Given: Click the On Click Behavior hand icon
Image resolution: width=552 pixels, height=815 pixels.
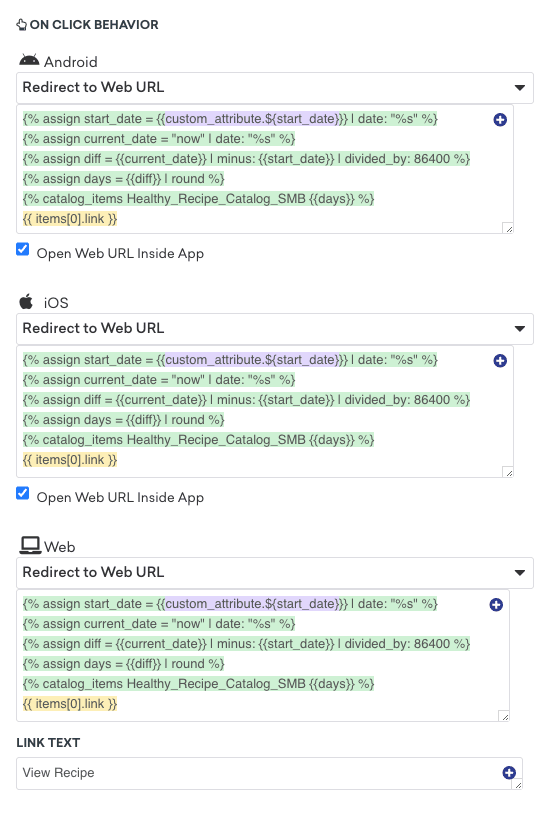Looking at the screenshot, I should [x=21, y=24].
